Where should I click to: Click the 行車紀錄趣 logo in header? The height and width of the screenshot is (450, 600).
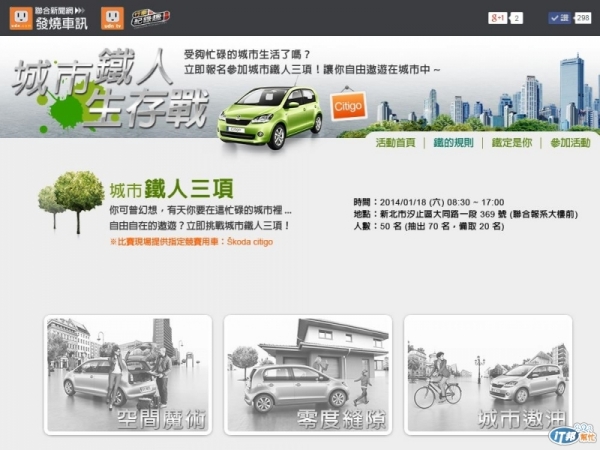tap(150, 18)
